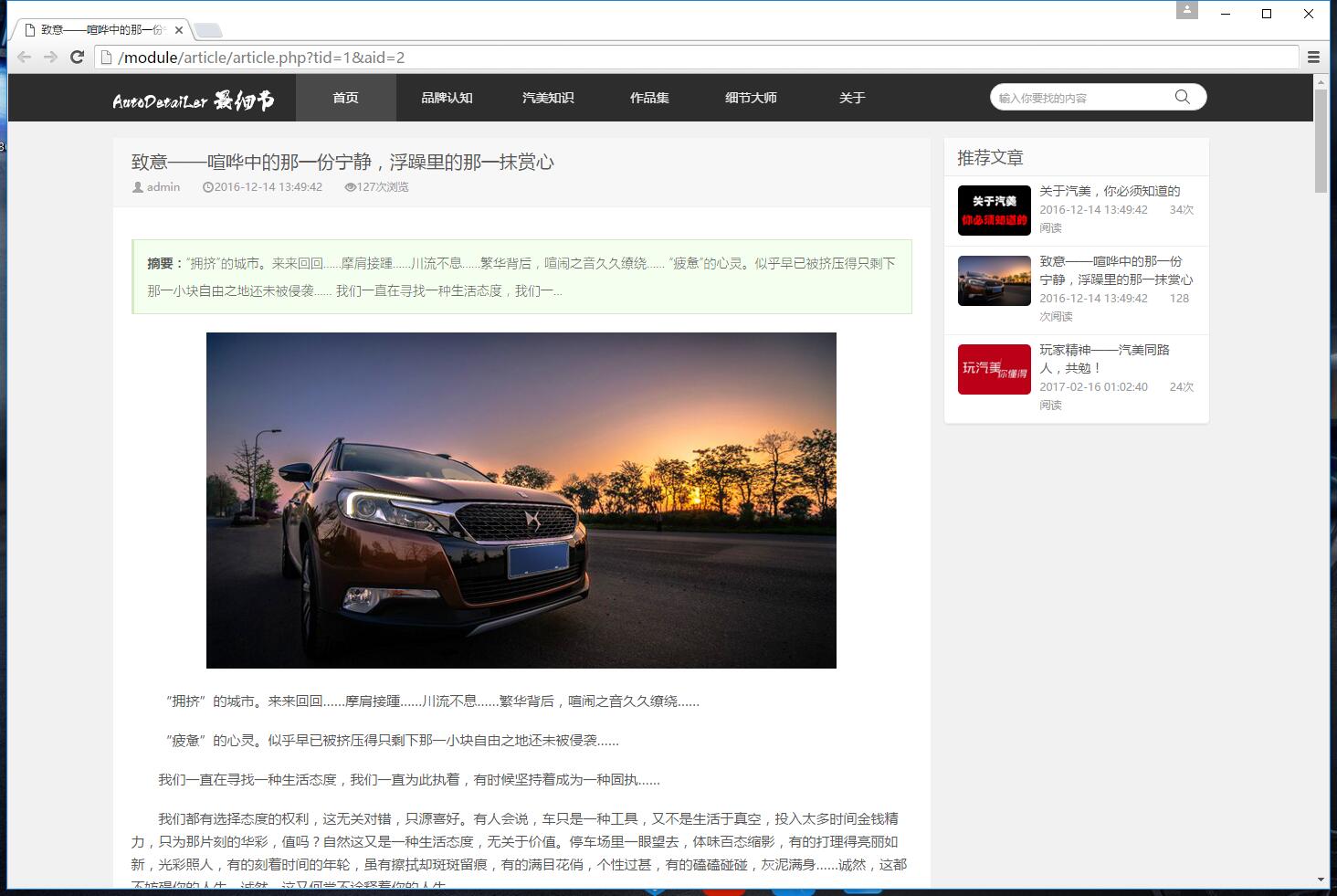Click the article title heading
1337x896 pixels.
(x=342, y=162)
